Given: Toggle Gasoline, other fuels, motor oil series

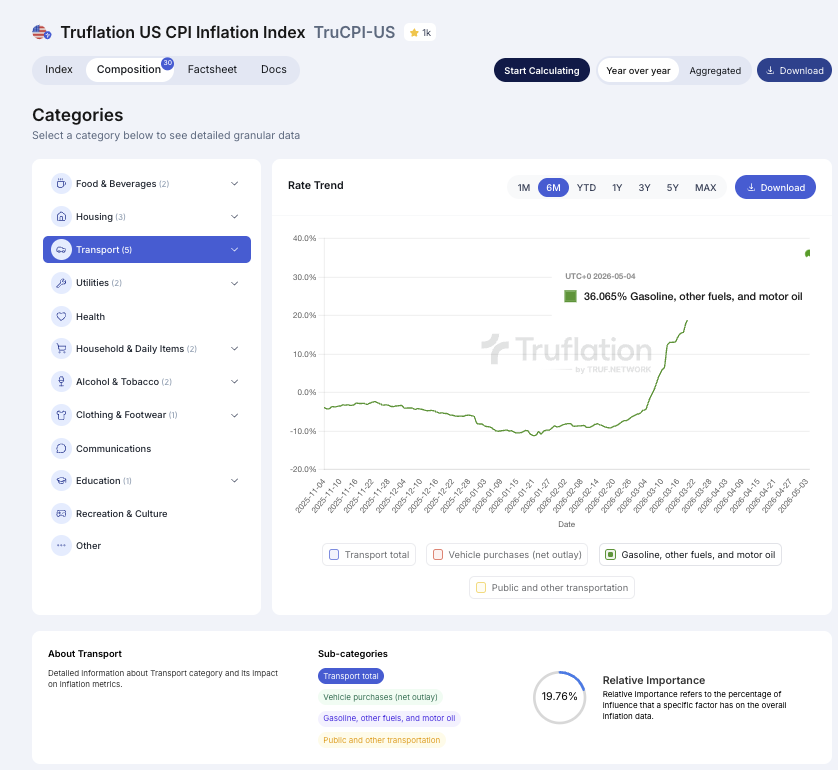Looking at the screenshot, I should 610,555.
